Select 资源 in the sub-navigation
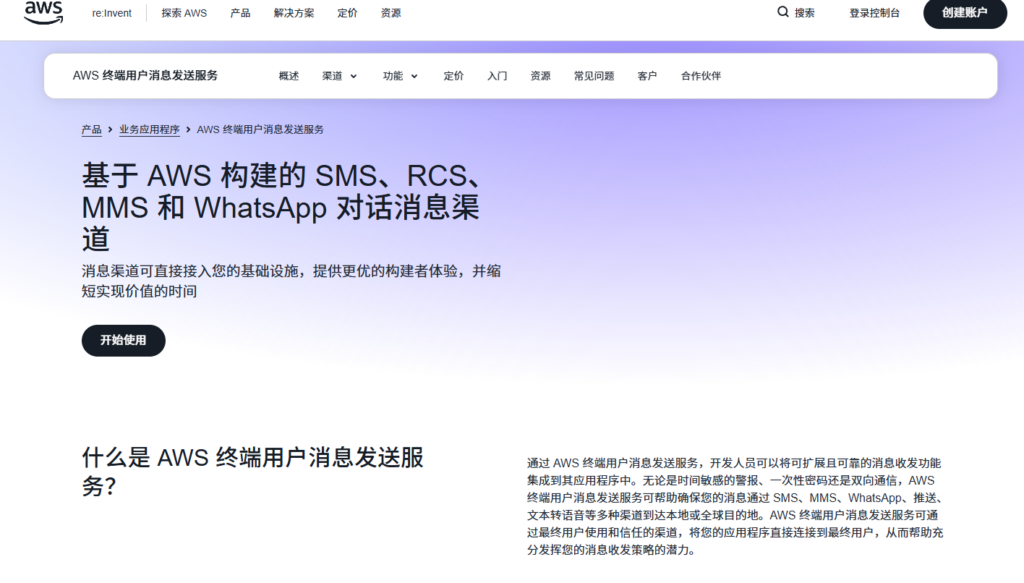Viewport: 1024px width, 583px height. tap(540, 76)
